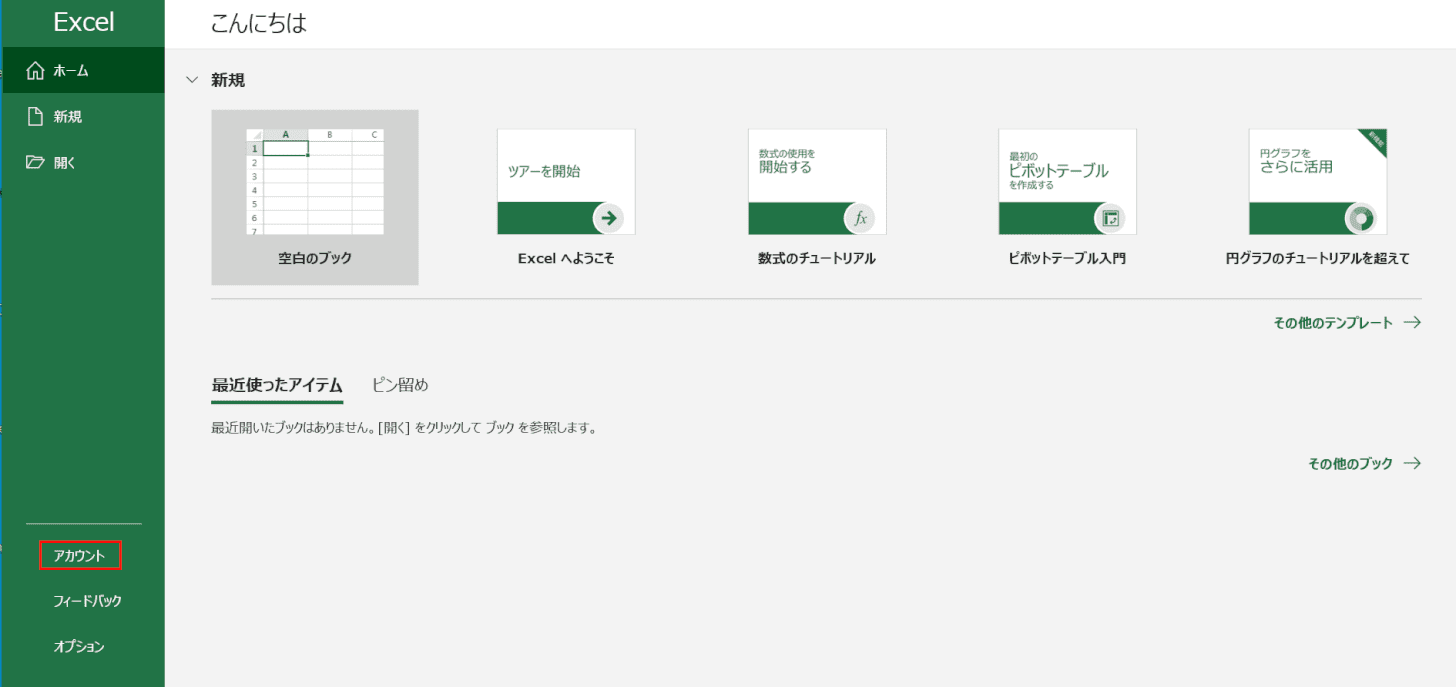Click the 新規 section heading

click(228, 80)
